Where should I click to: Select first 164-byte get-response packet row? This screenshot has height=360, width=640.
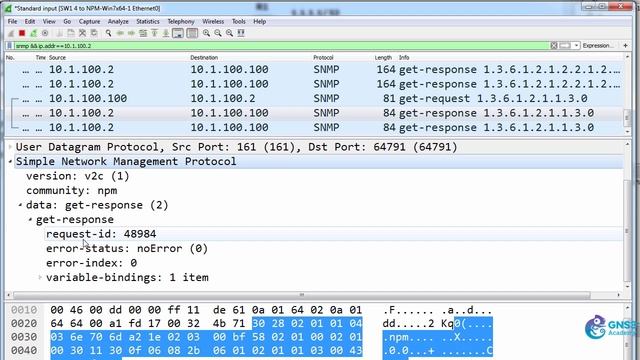[x=314, y=69]
